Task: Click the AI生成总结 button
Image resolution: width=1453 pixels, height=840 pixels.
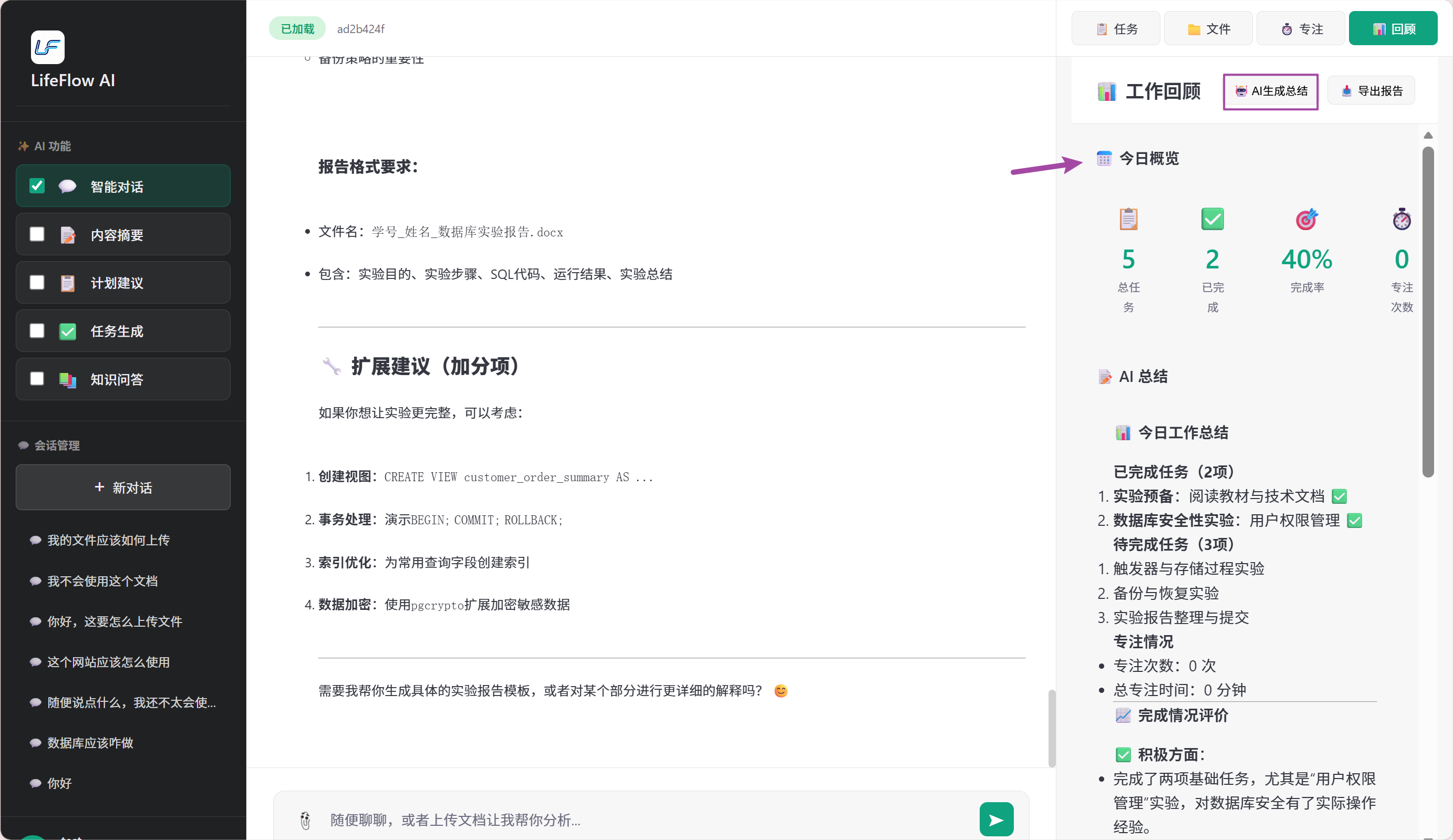Action: coord(1270,91)
